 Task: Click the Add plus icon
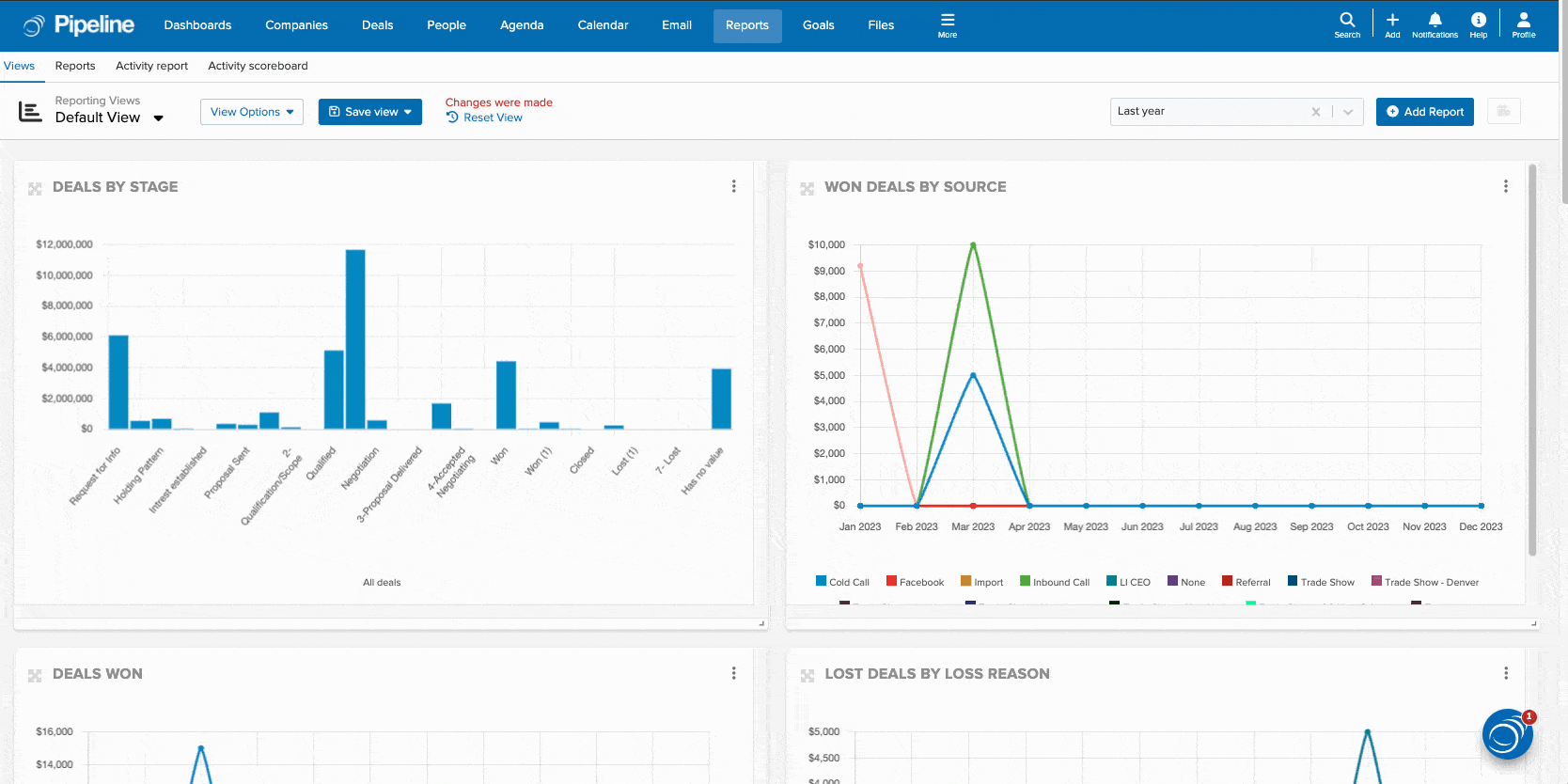[x=1392, y=24]
